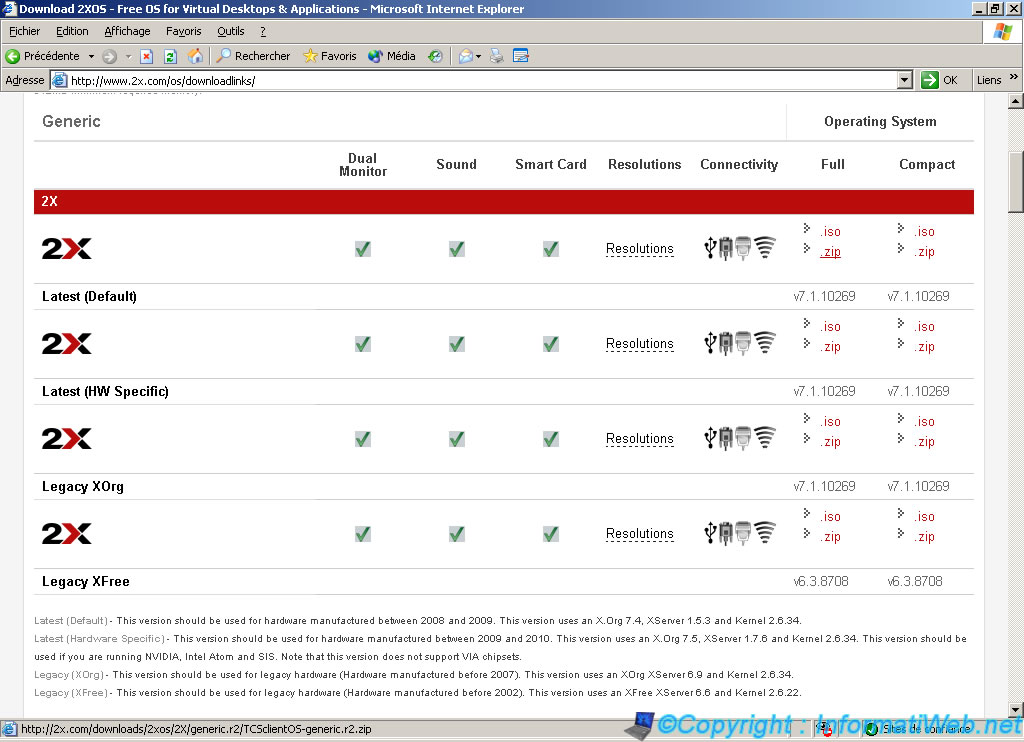This screenshot has height=742, width=1024.
Task: Download Compact .iso for Latest (Default)
Action: tap(925, 232)
